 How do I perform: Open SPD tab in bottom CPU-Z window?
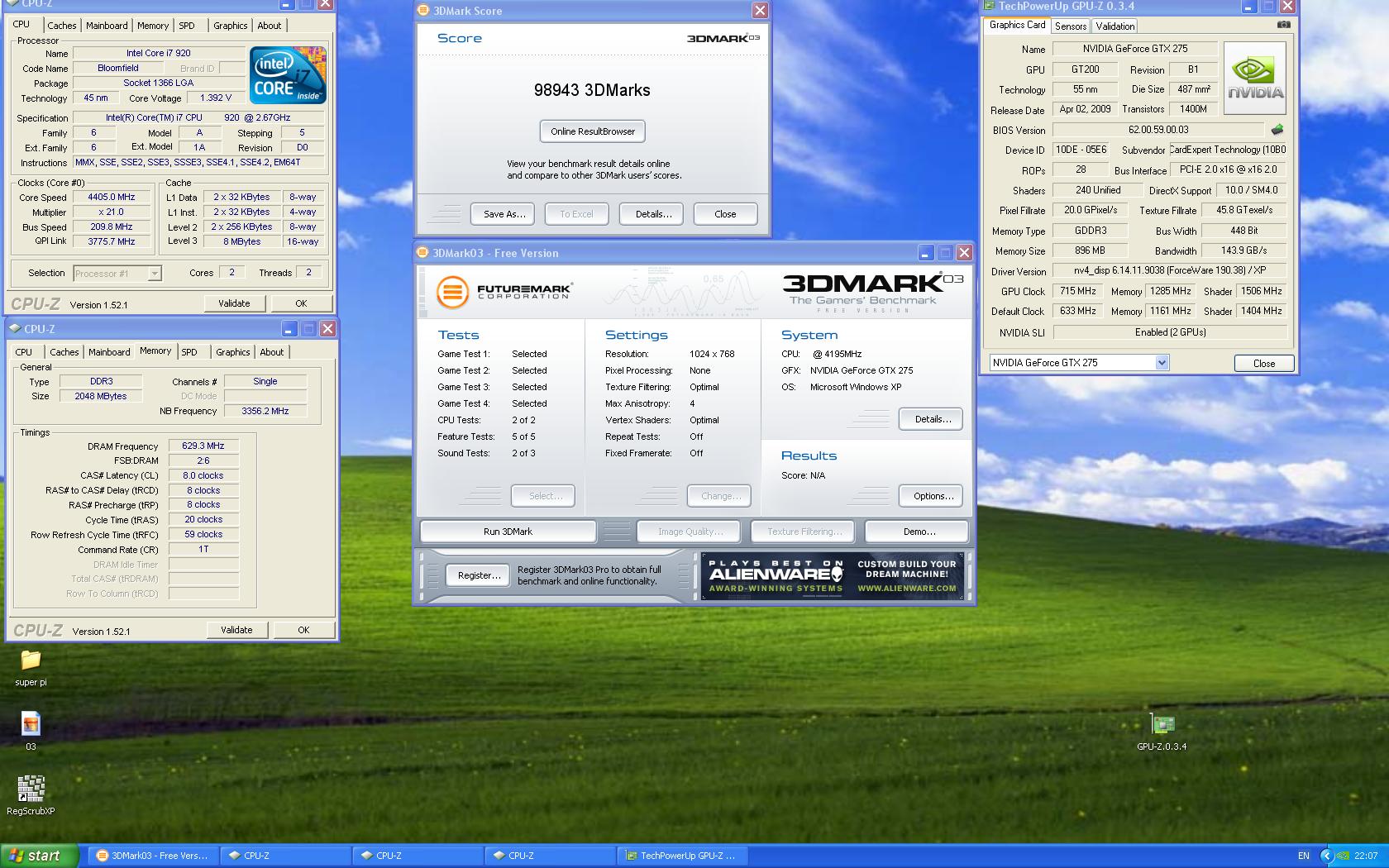point(189,352)
